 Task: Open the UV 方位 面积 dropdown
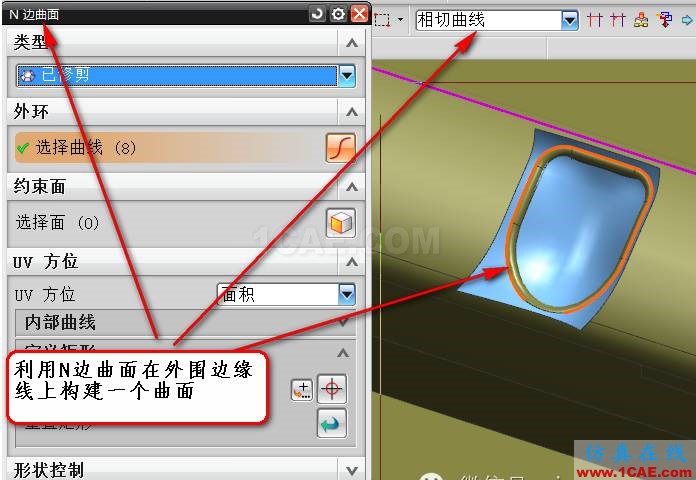click(347, 294)
